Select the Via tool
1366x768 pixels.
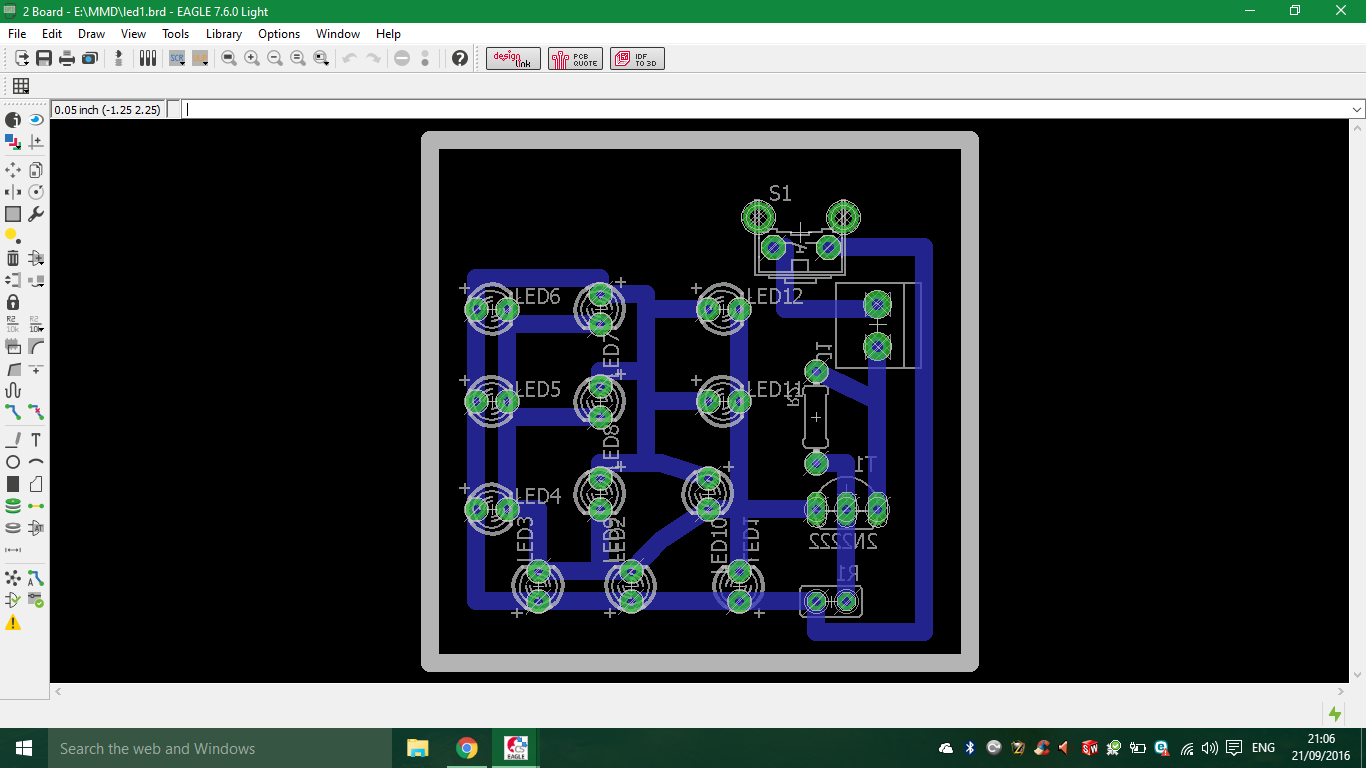click(x=13, y=506)
